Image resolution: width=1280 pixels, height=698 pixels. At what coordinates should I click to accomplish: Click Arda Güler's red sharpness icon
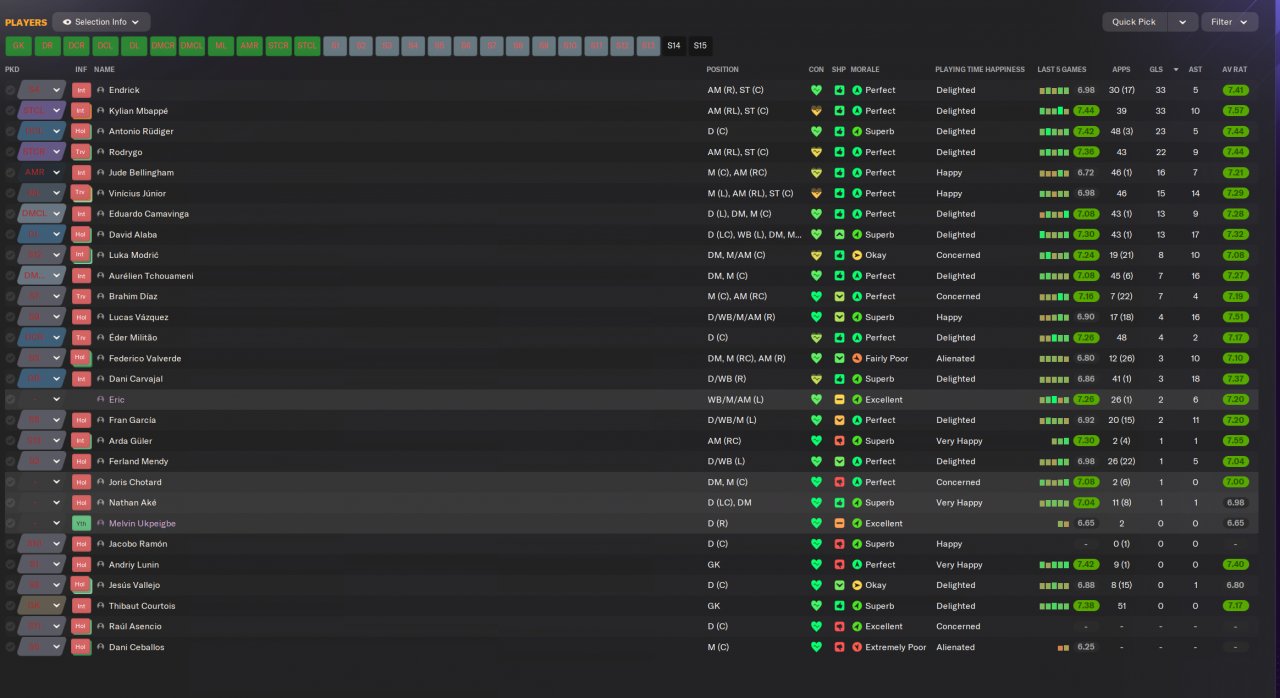coord(839,441)
